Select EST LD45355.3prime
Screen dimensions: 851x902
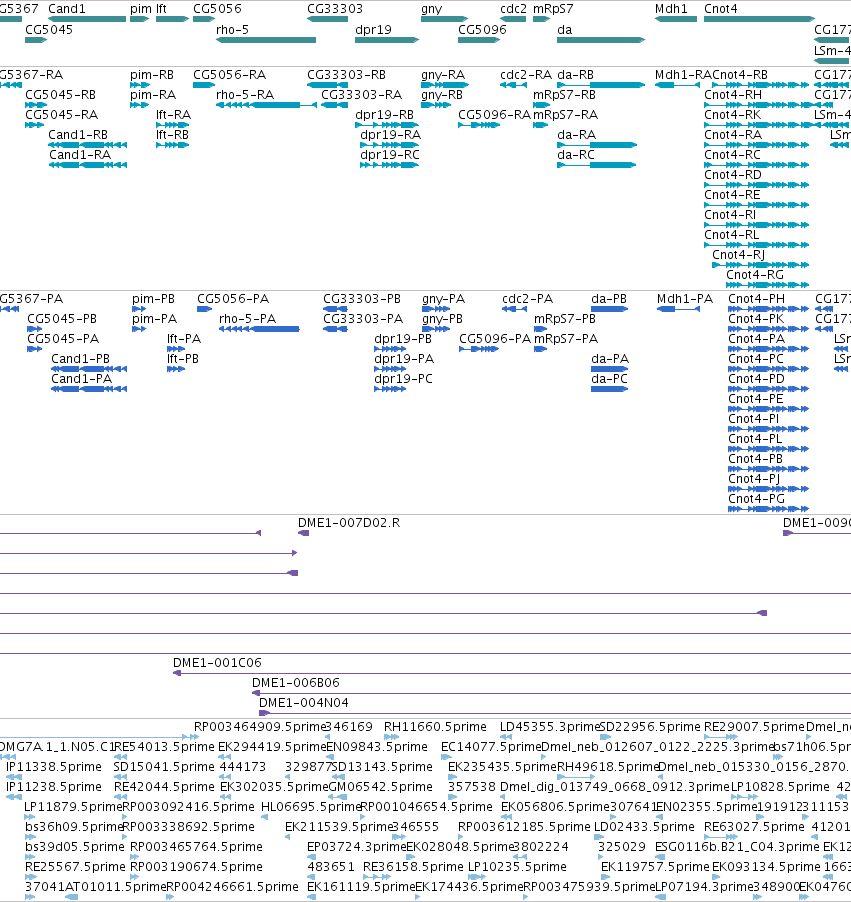point(550,727)
